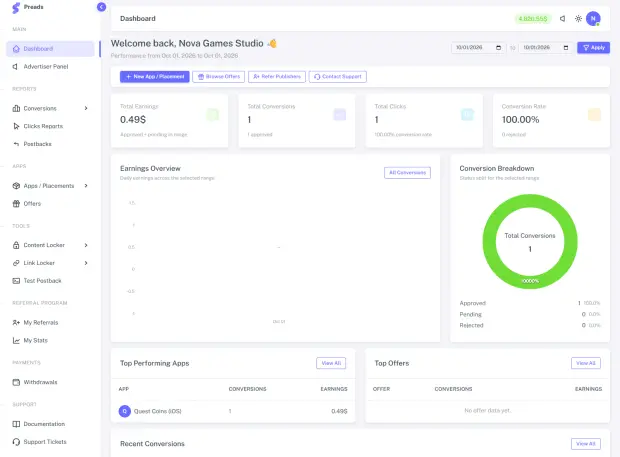Image resolution: width=620 pixels, height=457 pixels.
Task: Click Browse Offers button
Action: tap(219, 77)
